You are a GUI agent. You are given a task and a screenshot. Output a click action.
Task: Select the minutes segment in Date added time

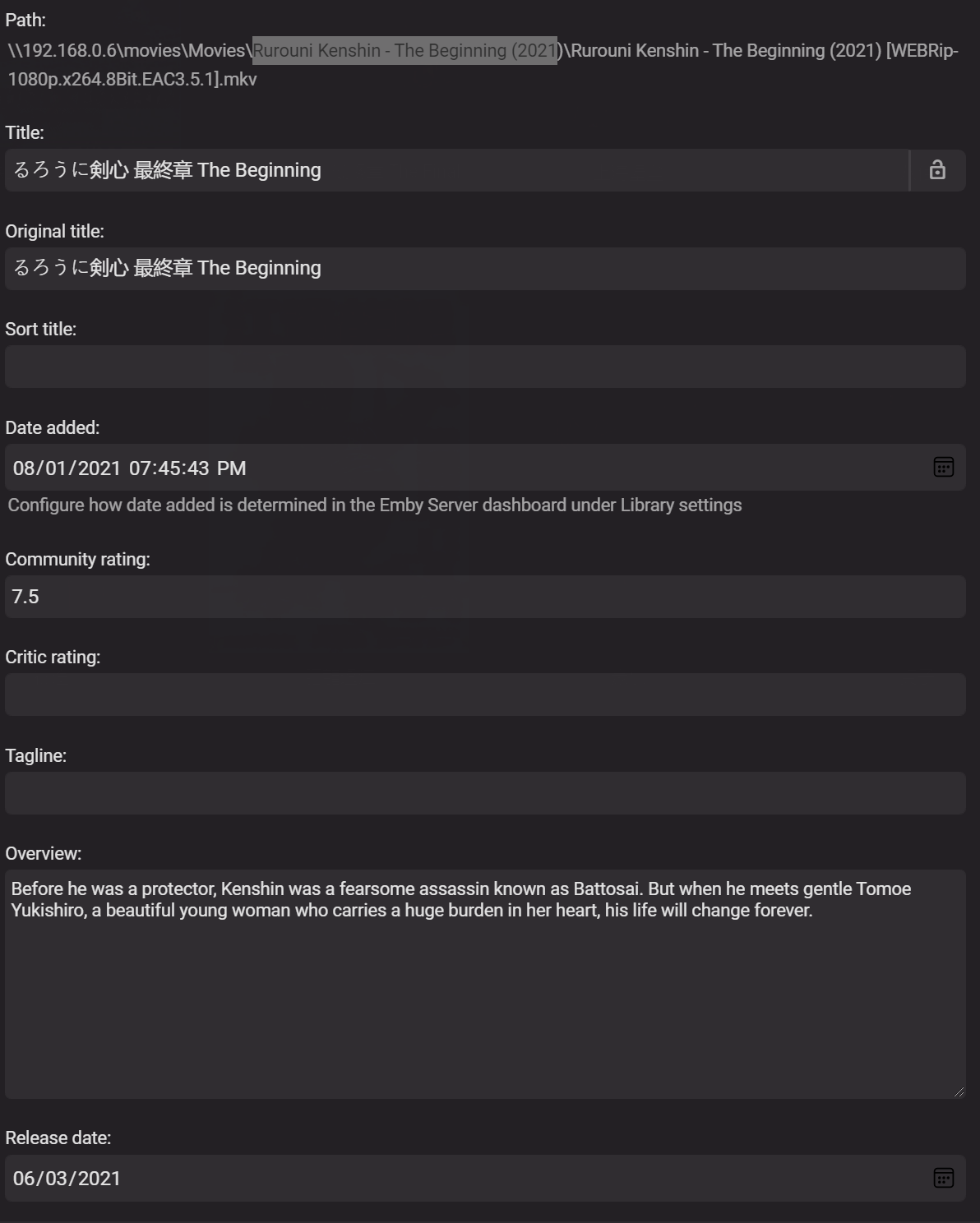[x=169, y=468]
